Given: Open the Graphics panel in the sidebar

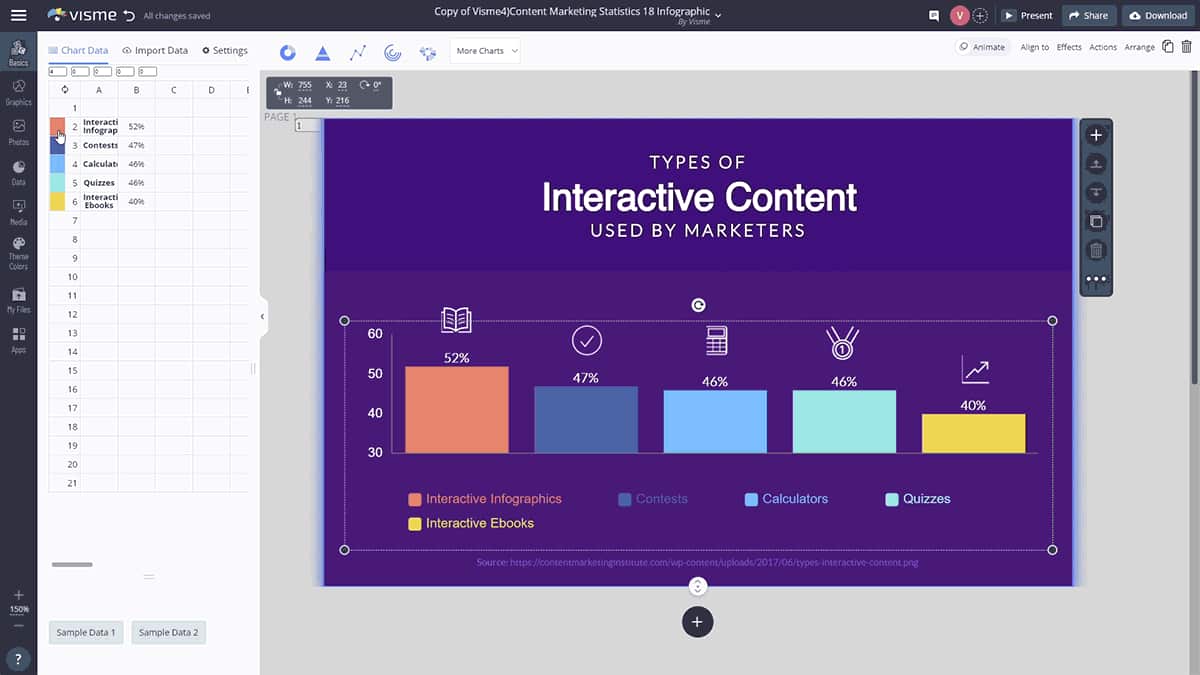Looking at the screenshot, I should (17, 91).
